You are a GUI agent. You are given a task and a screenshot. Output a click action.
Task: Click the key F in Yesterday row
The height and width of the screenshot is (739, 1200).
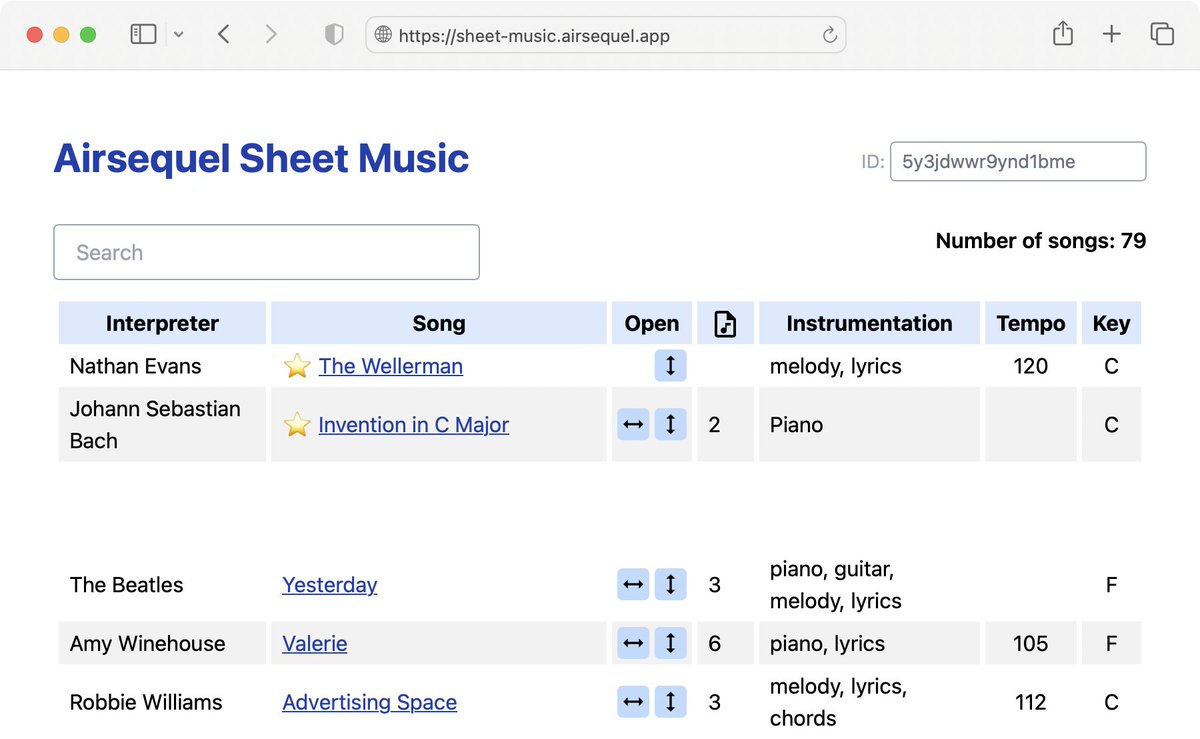tap(1111, 584)
